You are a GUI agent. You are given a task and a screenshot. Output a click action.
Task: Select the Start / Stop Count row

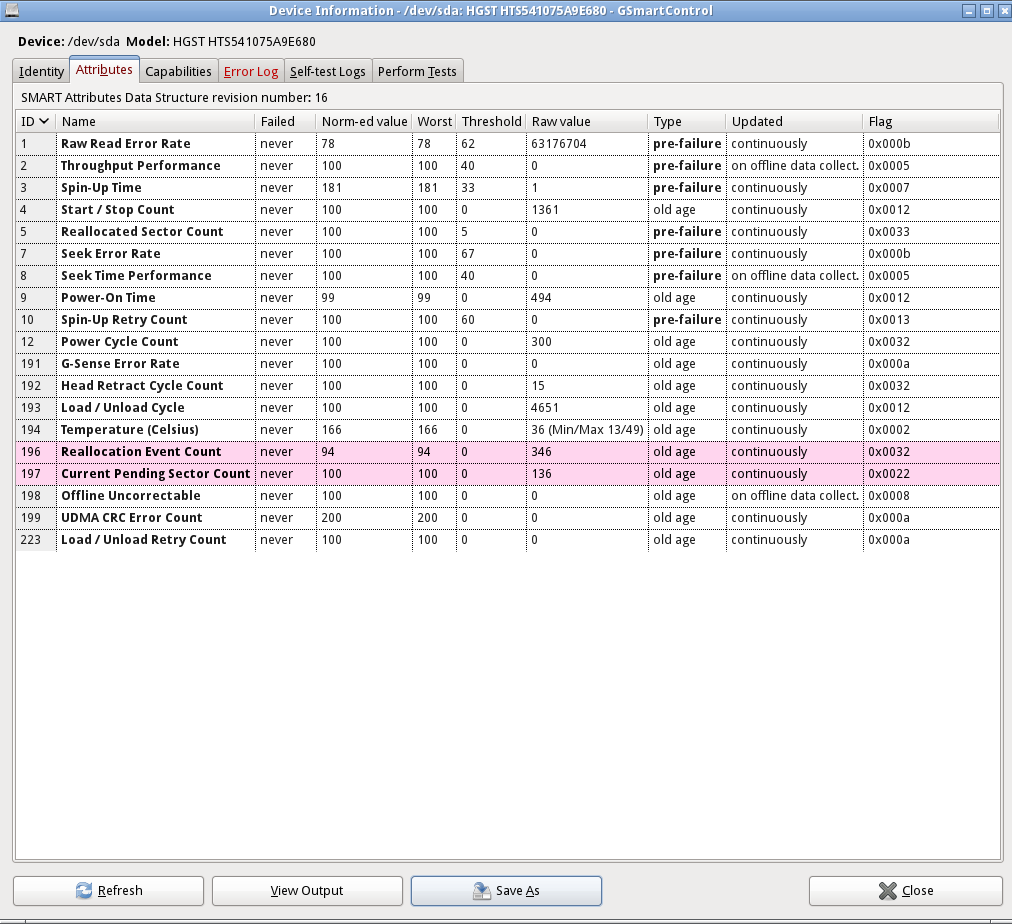507,210
